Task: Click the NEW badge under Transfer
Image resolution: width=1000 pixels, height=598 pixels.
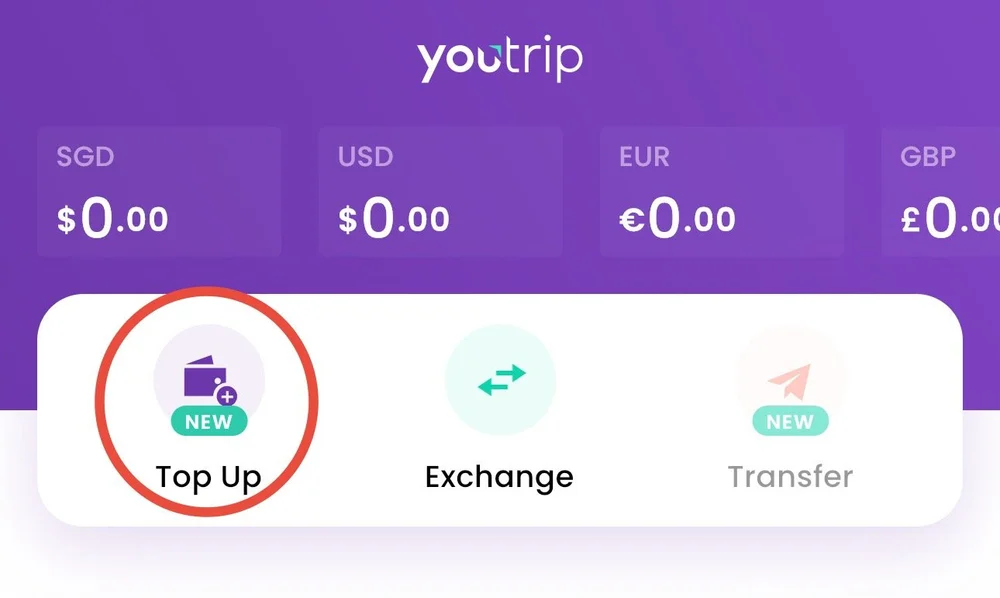Action: pyautogui.click(x=790, y=421)
